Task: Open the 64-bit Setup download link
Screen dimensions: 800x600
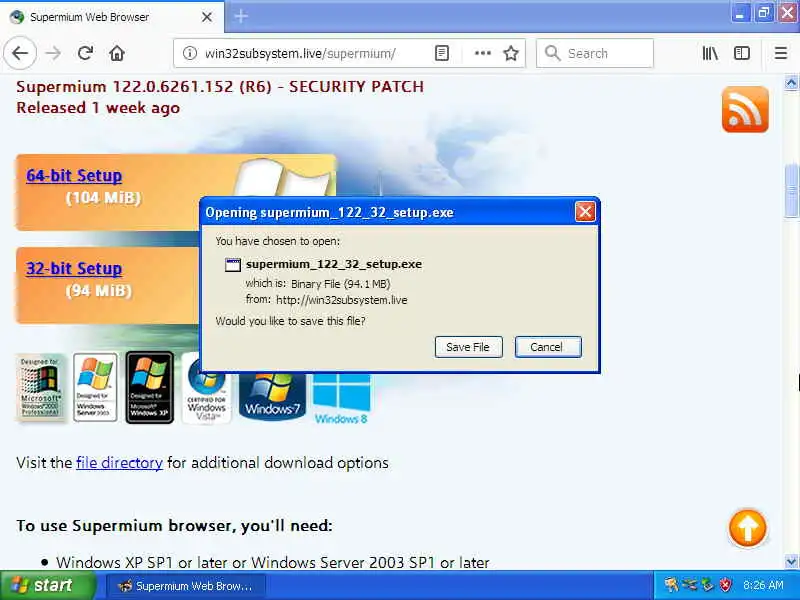Action: 74,176
